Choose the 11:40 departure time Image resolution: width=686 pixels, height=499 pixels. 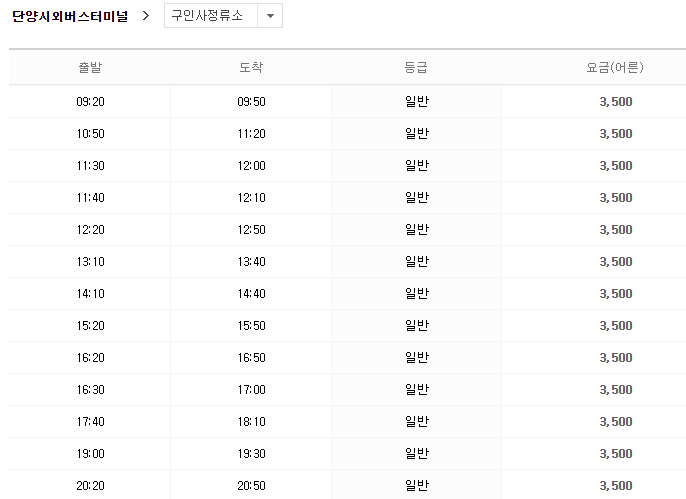tap(90, 198)
